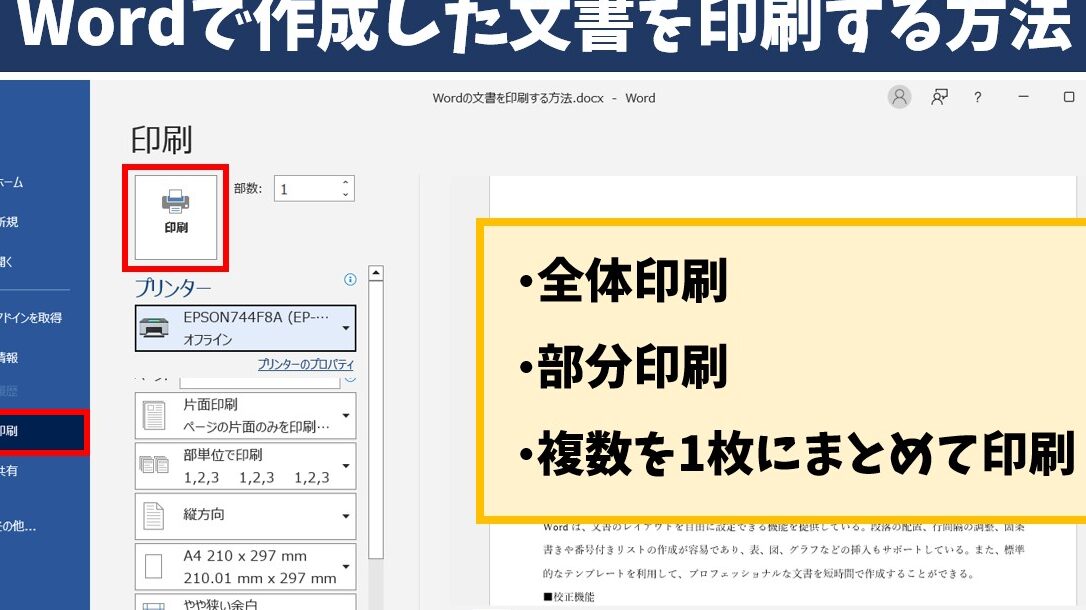1086x610 pixels.
Task: Click the ■校正機能 heading in the preview
Action: click(569, 597)
